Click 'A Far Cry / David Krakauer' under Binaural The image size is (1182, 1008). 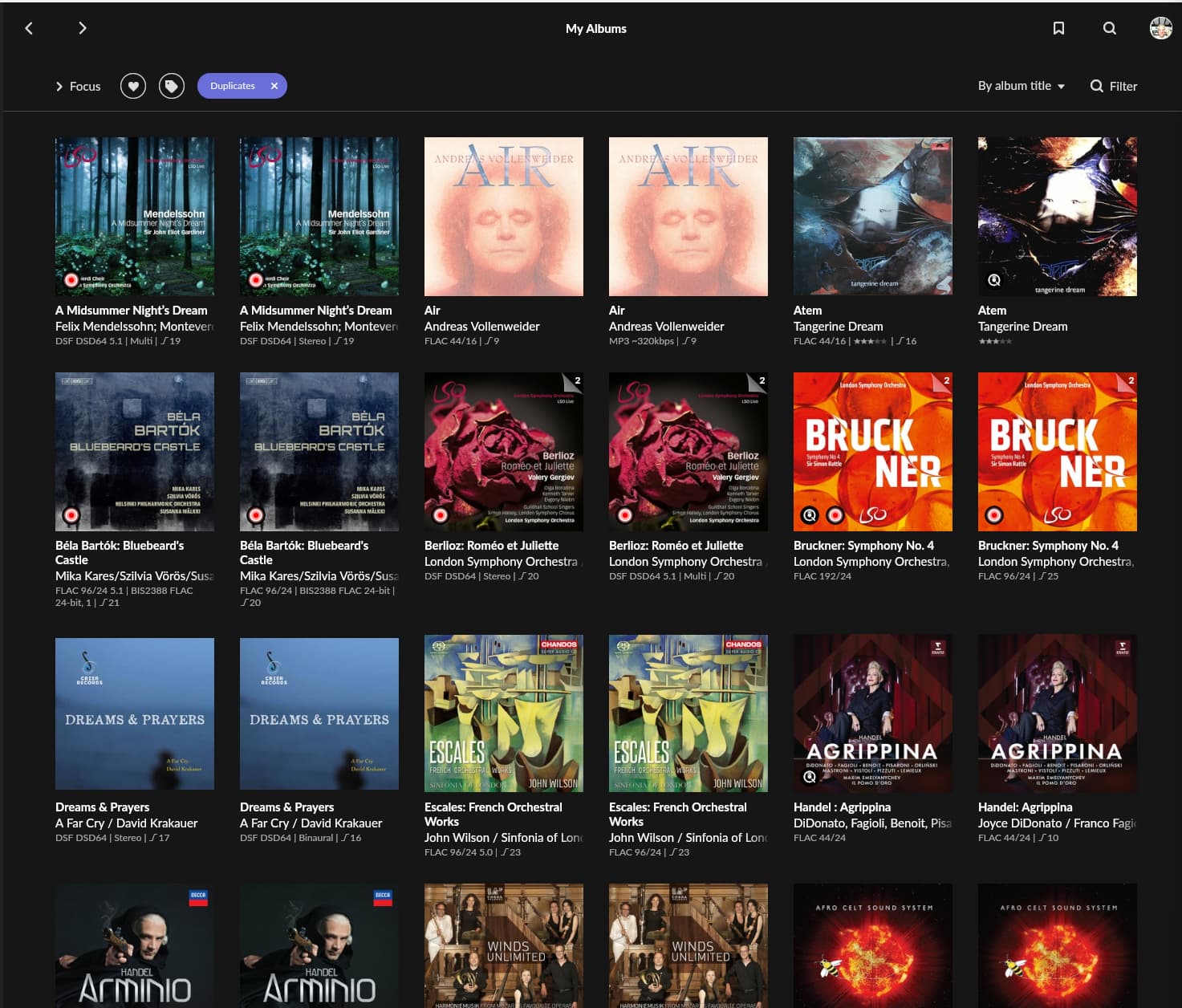point(311,823)
